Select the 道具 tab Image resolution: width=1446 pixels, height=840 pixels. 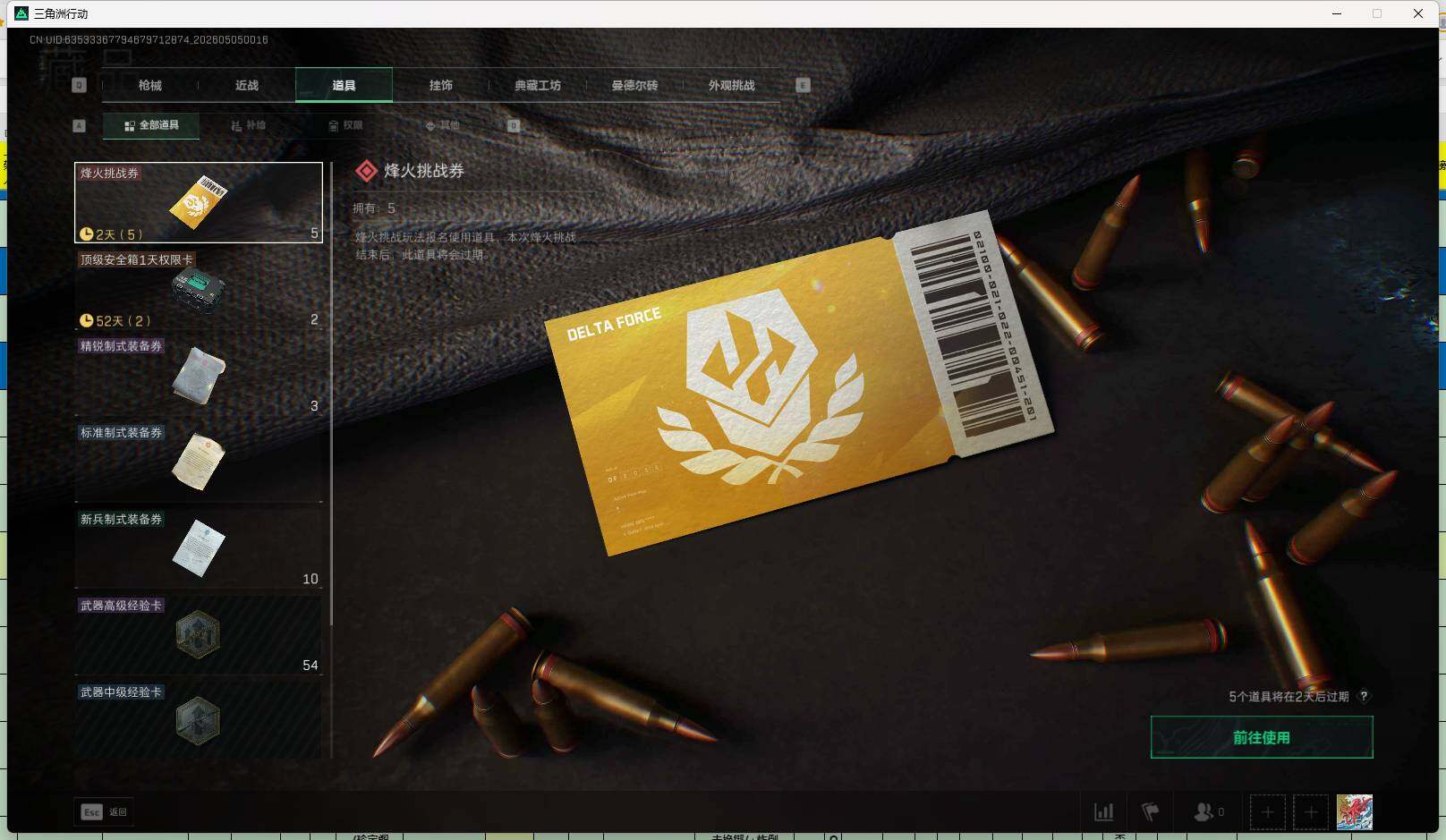click(344, 85)
